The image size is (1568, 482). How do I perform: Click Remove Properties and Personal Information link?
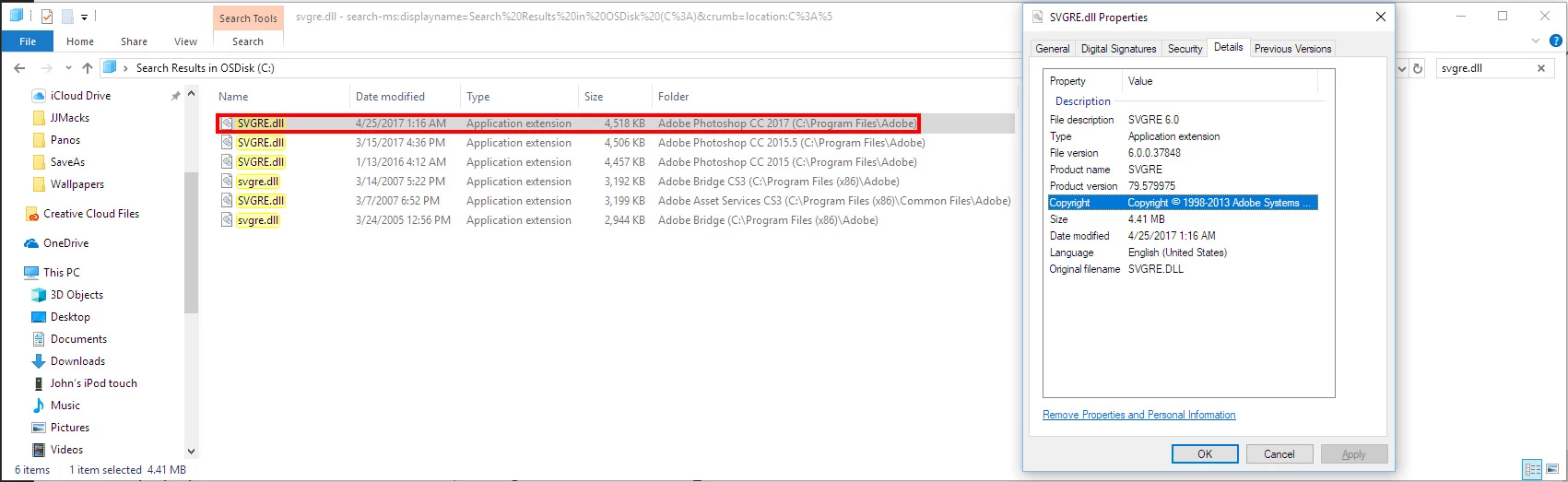click(1138, 415)
